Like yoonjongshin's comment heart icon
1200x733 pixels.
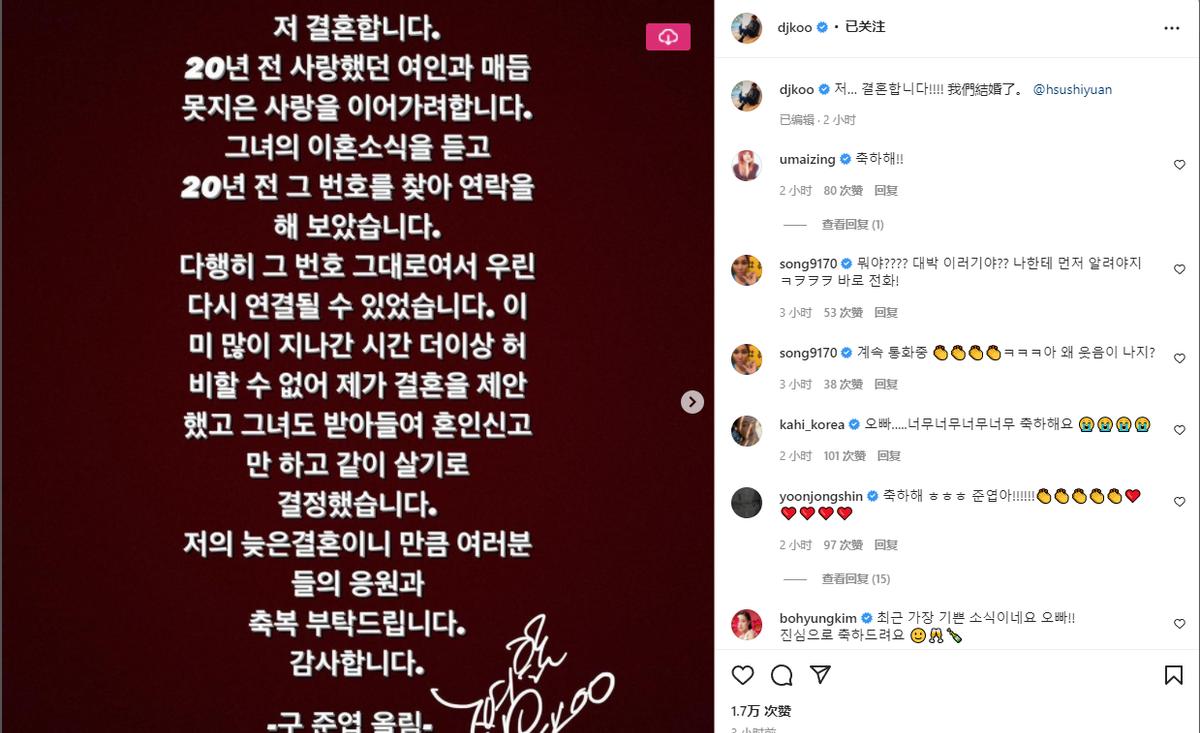coord(1179,502)
